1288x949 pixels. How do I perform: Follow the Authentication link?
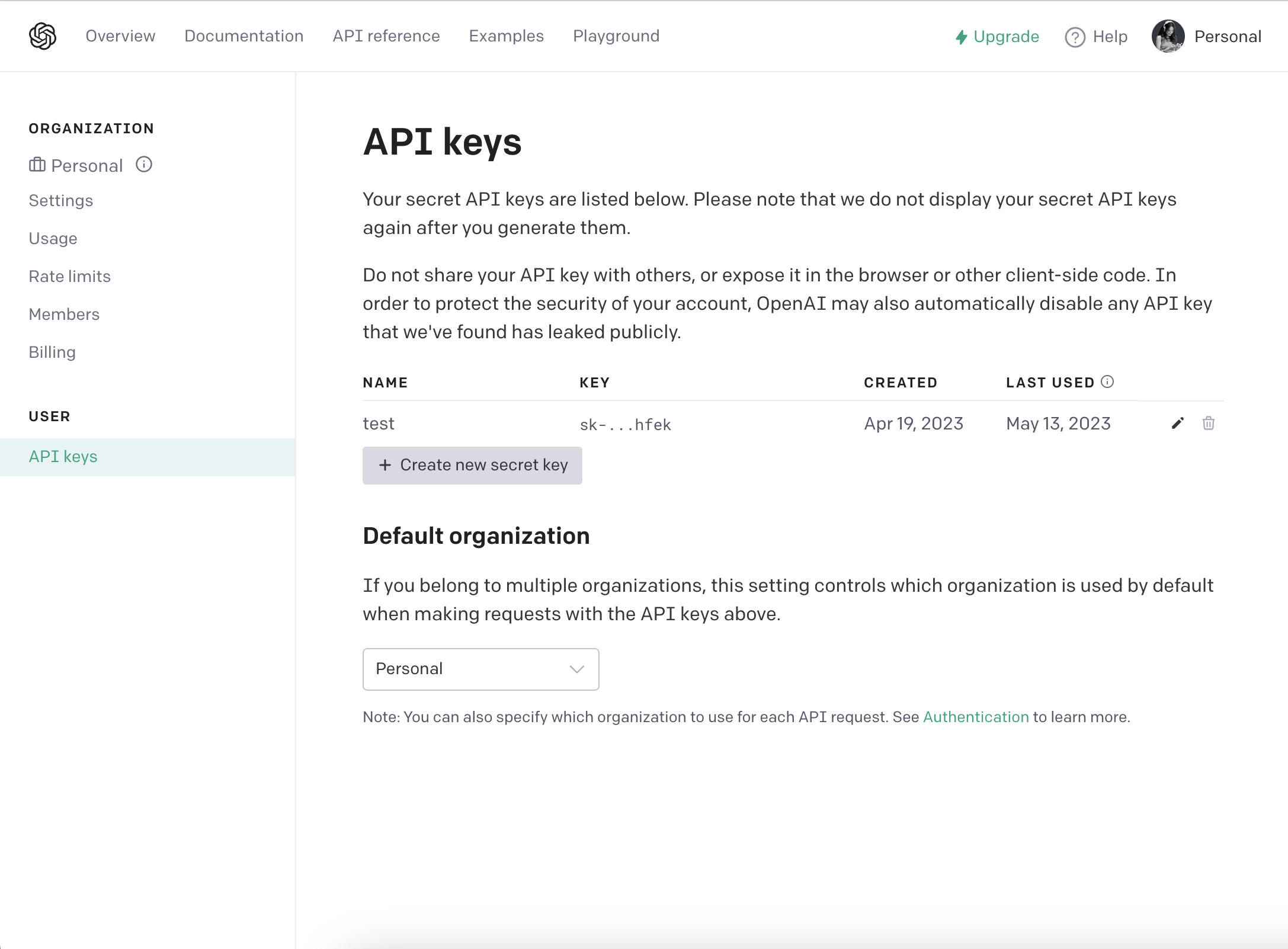point(976,717)
